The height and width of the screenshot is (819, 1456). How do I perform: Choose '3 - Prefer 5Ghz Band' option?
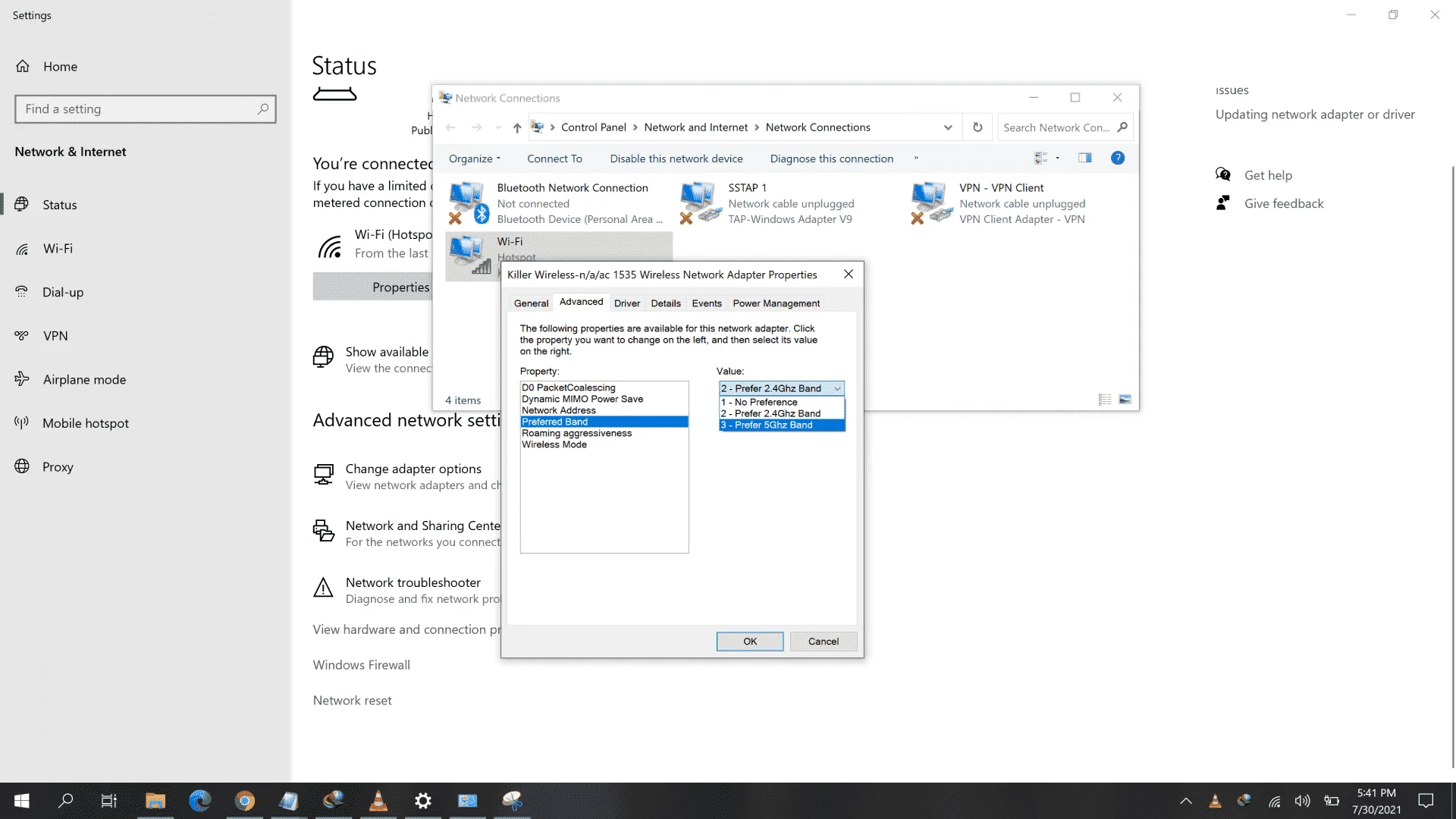click(782, 425)
